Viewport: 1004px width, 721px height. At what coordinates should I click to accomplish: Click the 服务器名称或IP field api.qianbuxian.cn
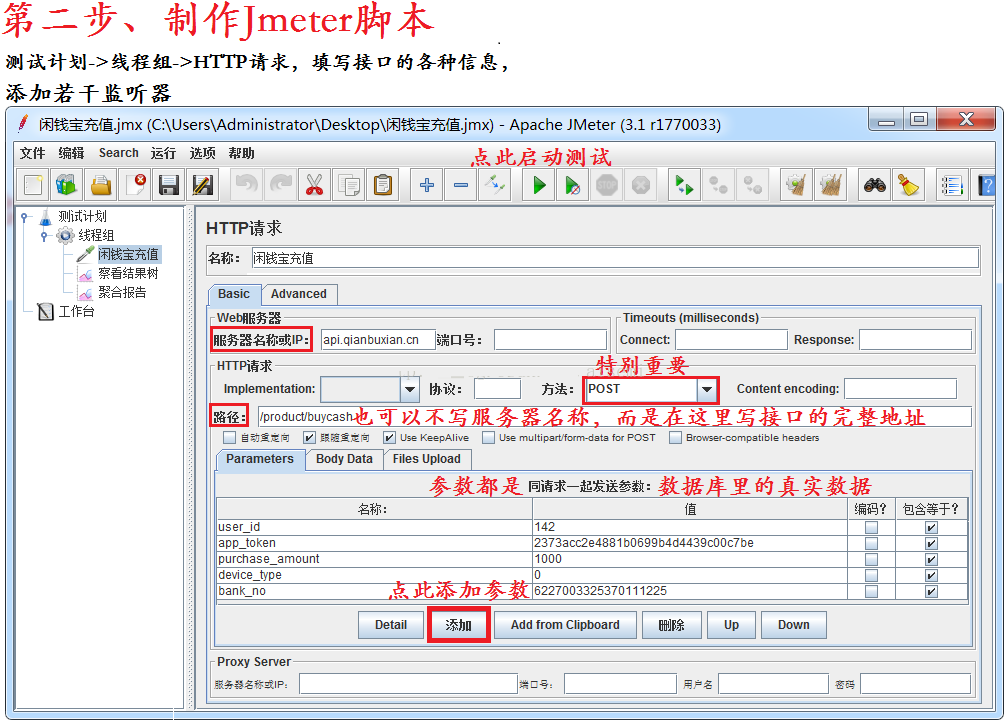click(378, 339)
